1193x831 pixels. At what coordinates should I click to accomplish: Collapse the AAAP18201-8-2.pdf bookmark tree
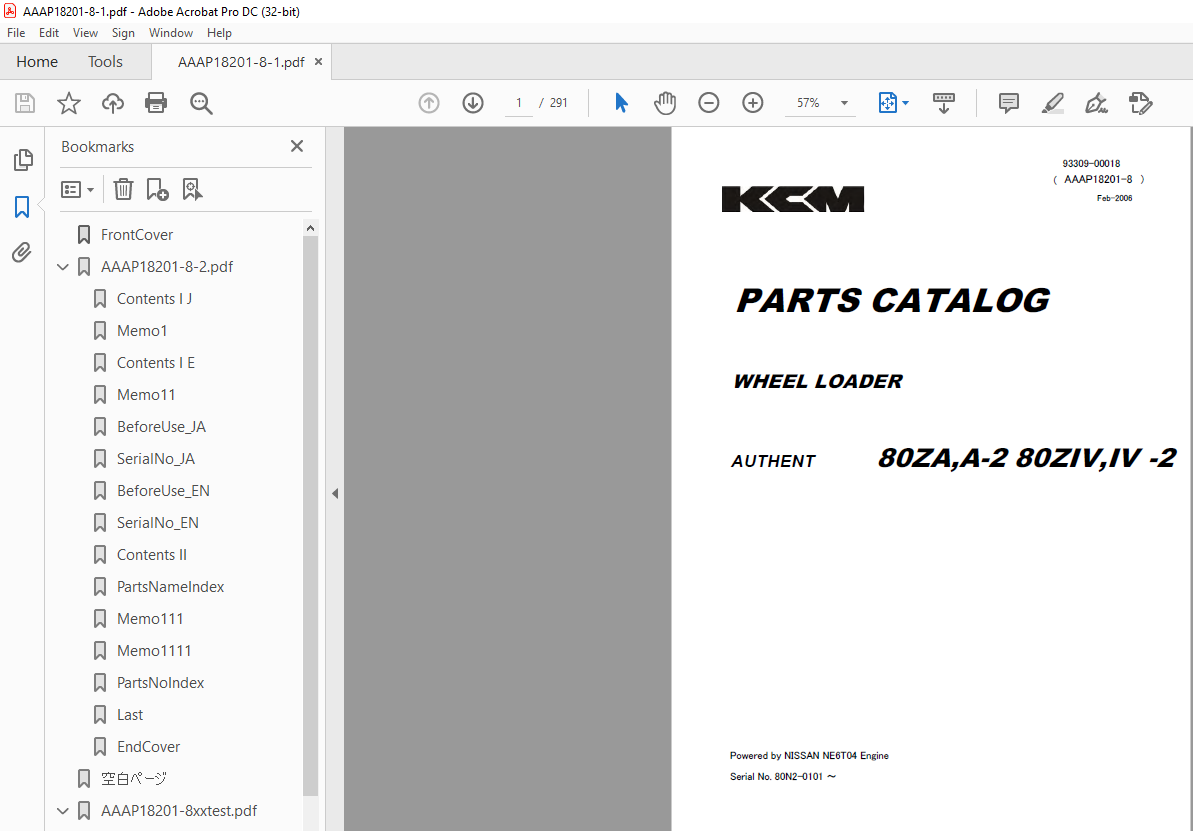[64, 267]
